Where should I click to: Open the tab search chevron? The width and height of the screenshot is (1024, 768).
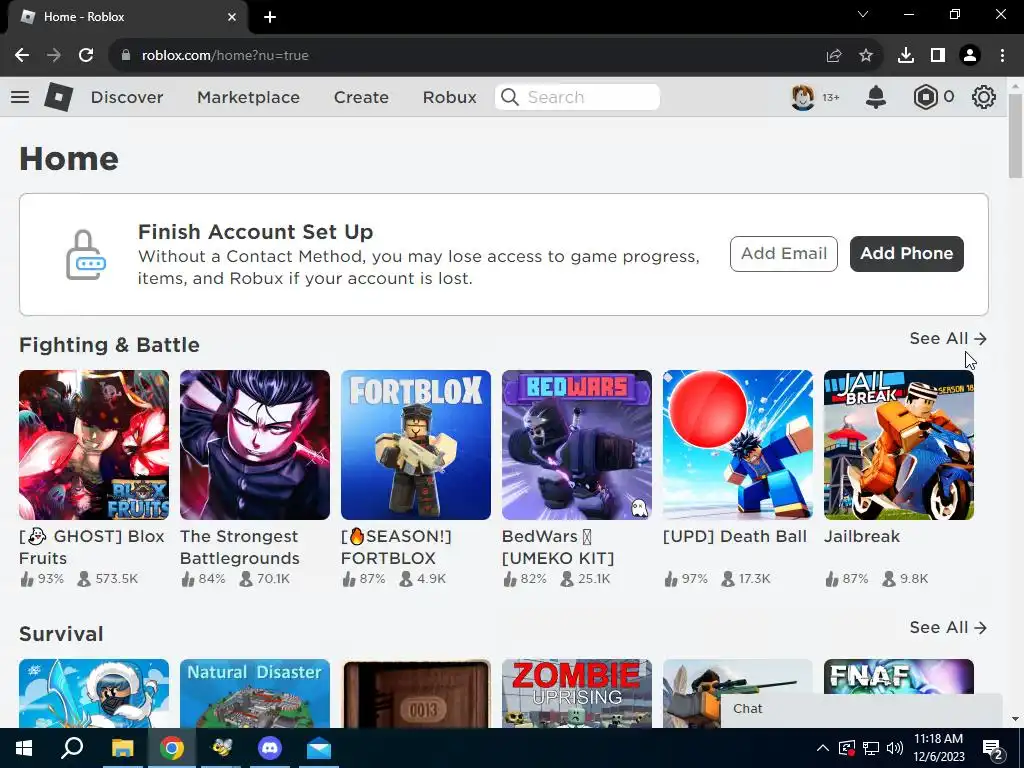tap(863, 14)
